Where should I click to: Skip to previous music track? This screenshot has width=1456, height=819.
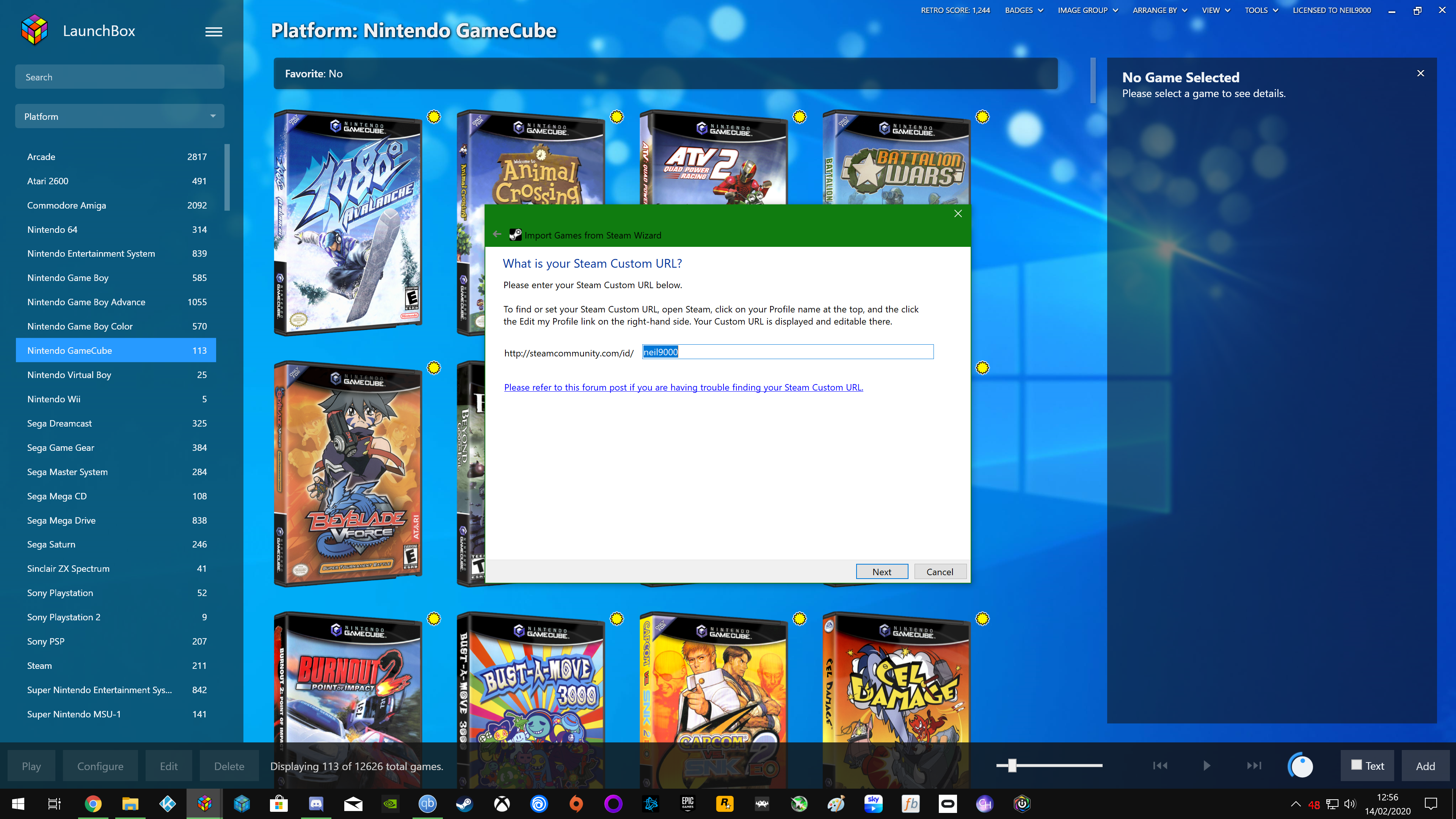[1160, 765]
